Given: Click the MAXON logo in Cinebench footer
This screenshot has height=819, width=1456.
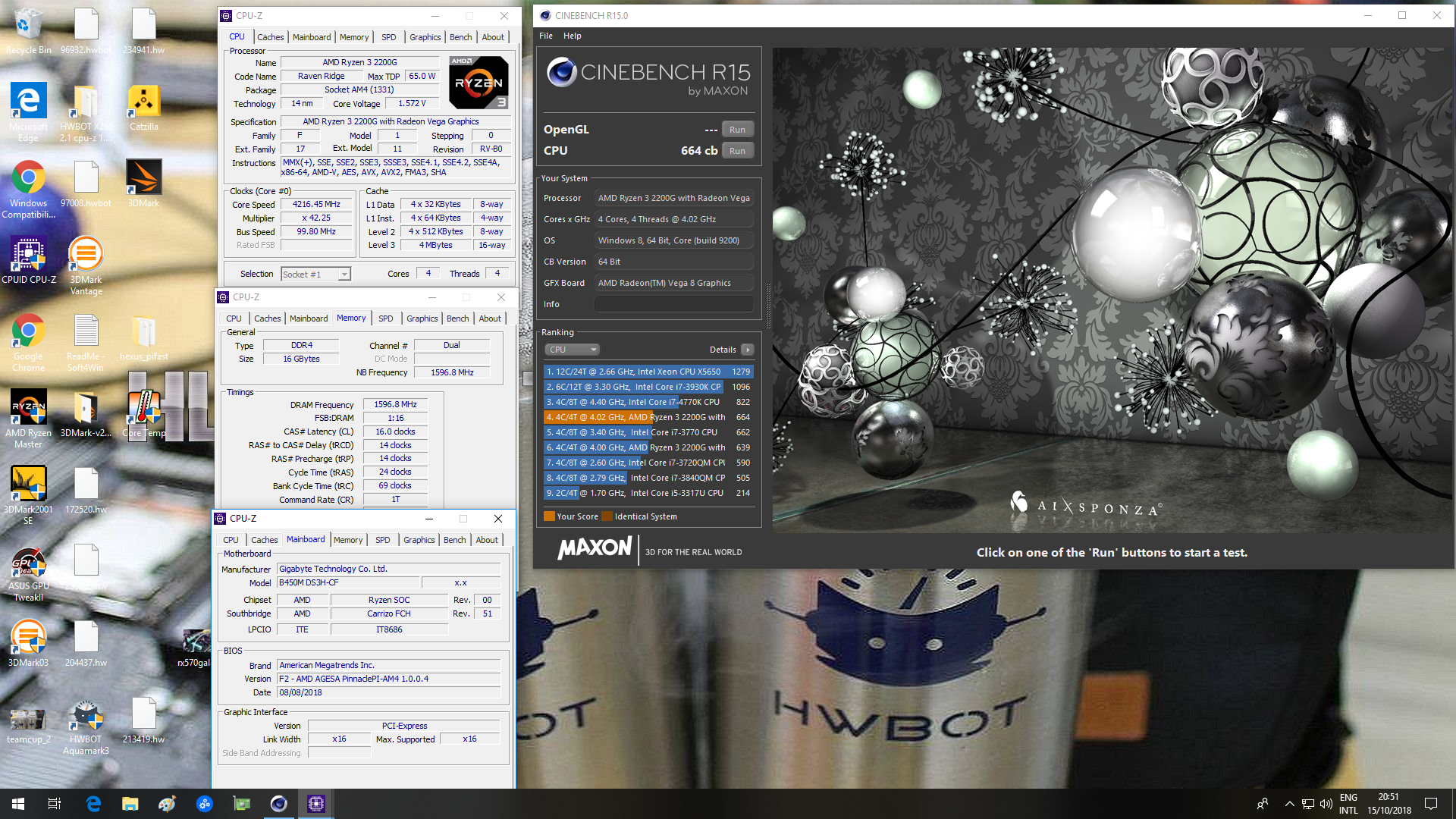Looking at the screenshot, I should click(x=595, y=548).
